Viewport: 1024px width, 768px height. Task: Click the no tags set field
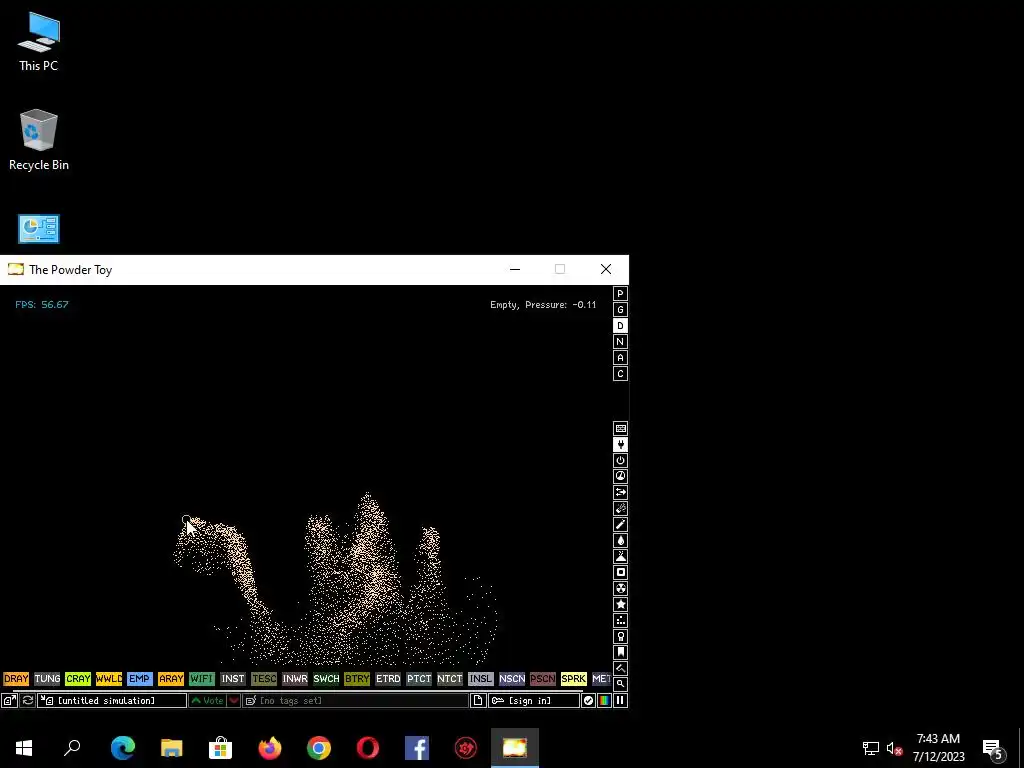(356, 701)
